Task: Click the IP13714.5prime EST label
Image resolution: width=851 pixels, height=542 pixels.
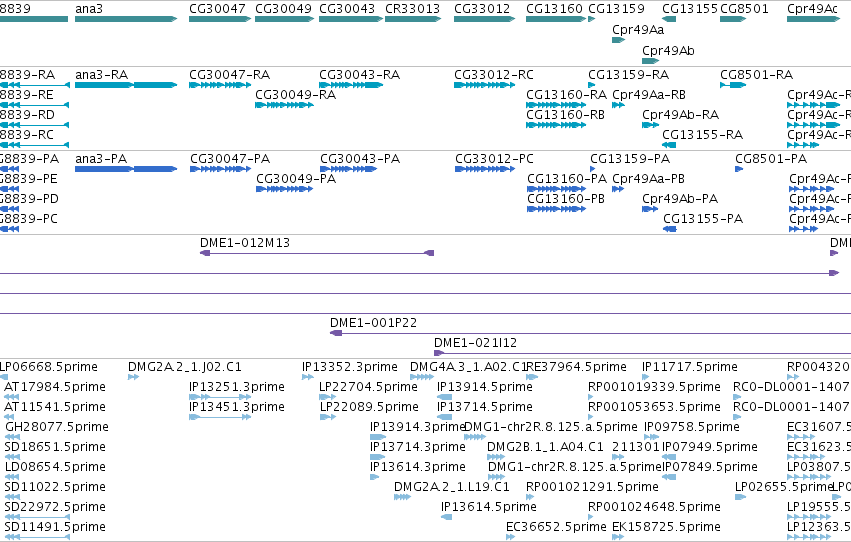Action: tap(485, 407)
